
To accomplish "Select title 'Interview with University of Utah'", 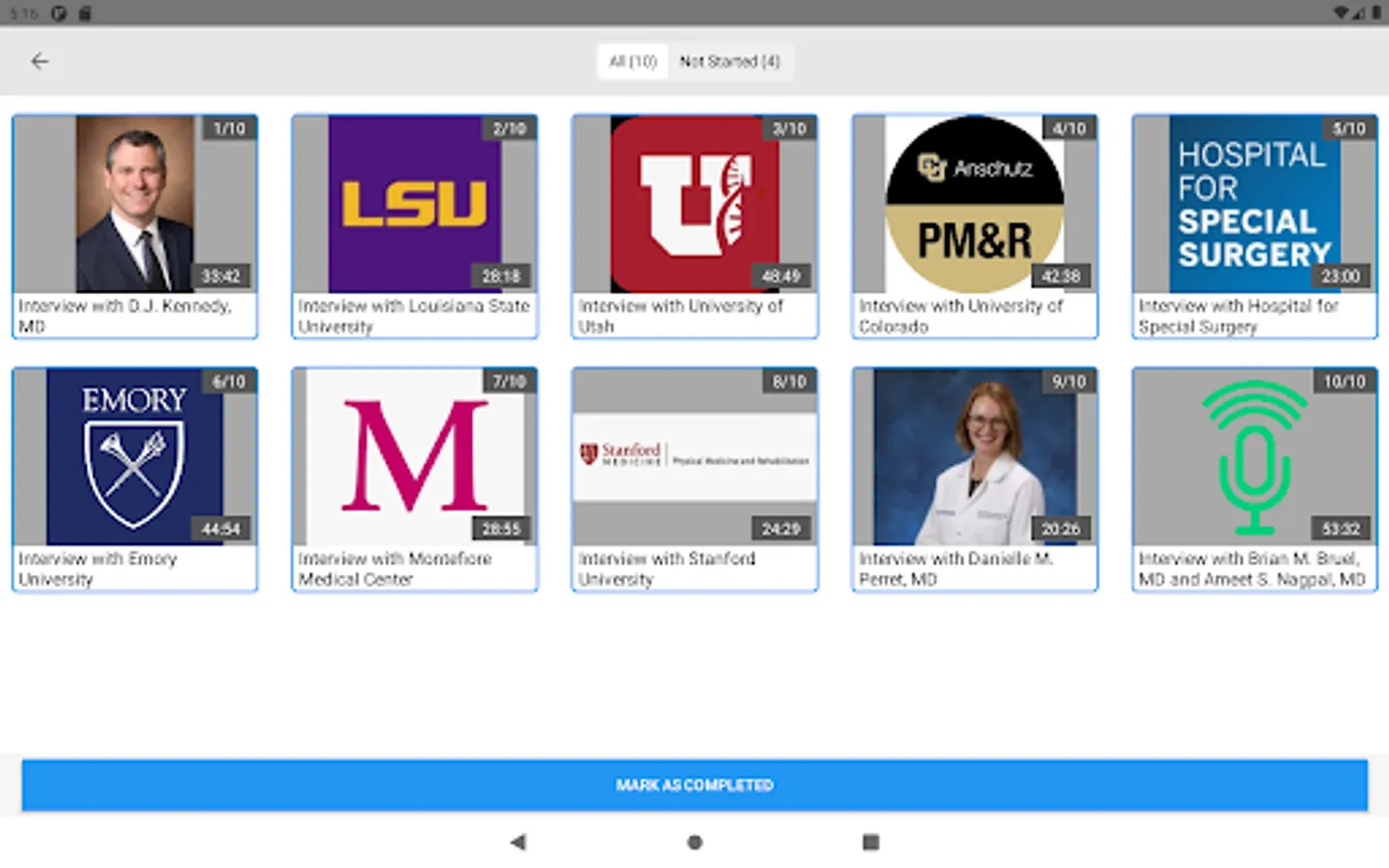I will coord(681,316).
